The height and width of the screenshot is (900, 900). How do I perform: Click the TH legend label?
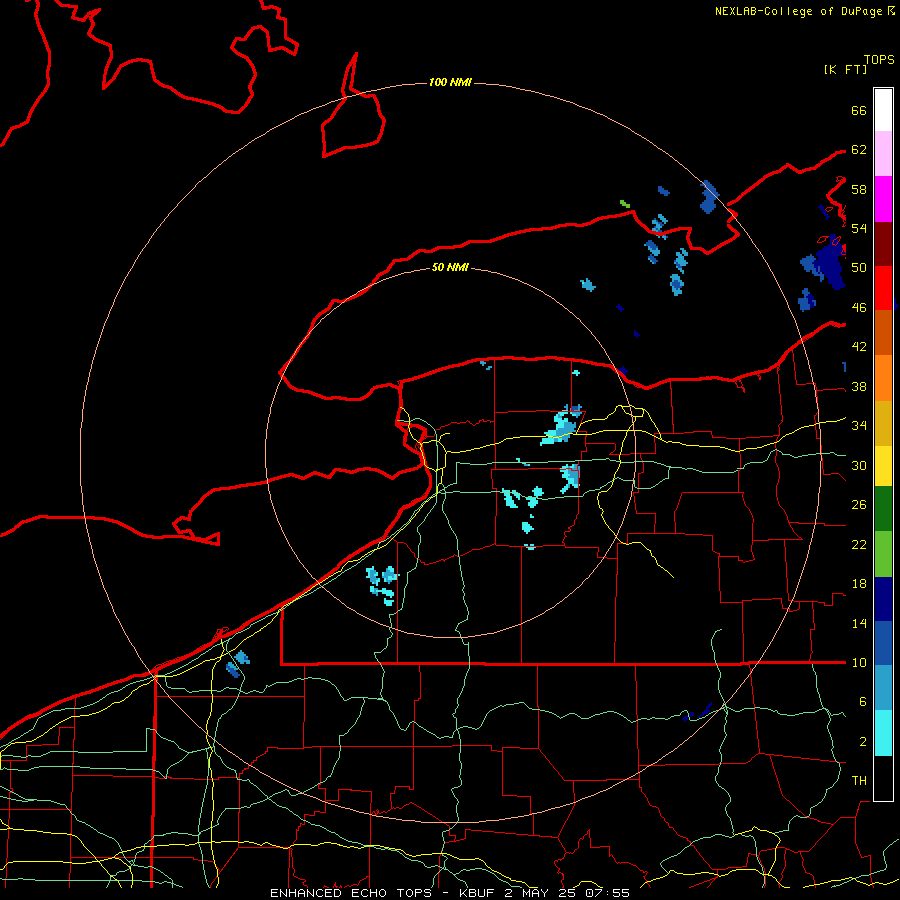click(x=859, y=781)
